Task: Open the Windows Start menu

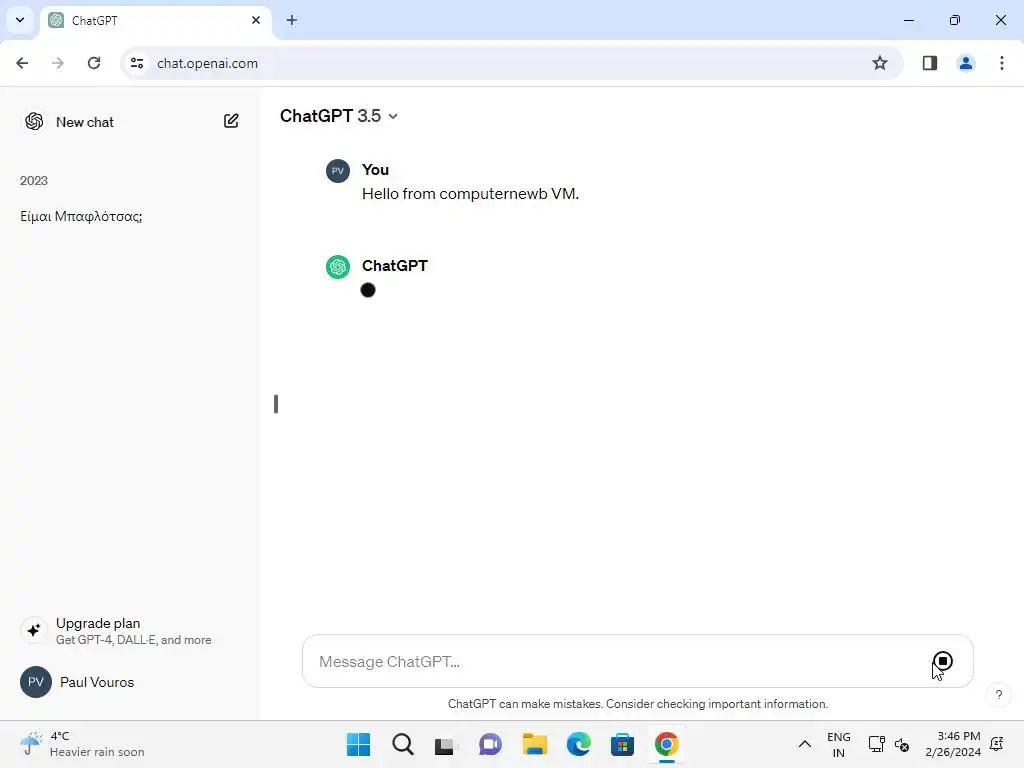Action: 358,744
